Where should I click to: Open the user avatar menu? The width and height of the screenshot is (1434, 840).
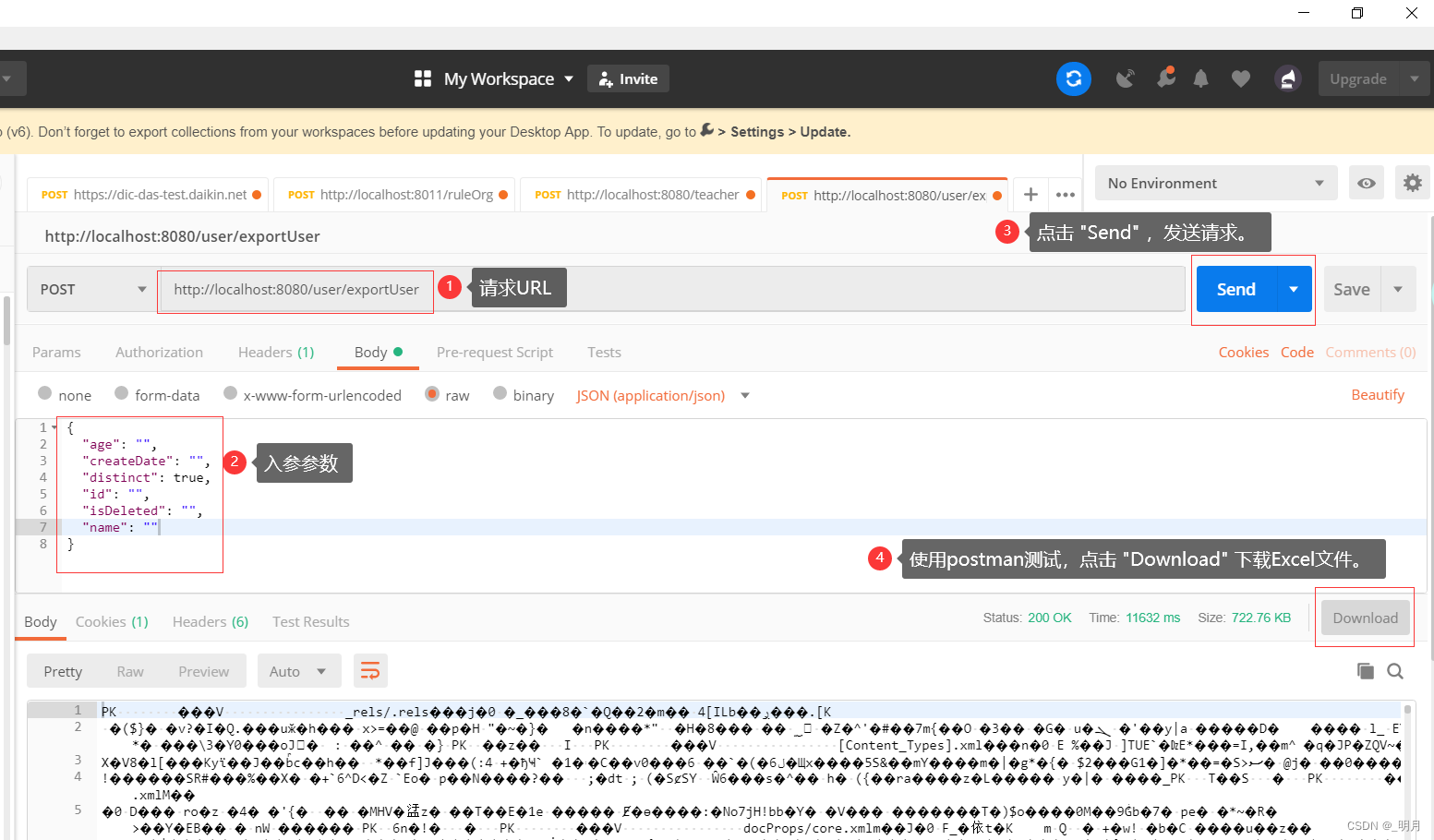1287,78
